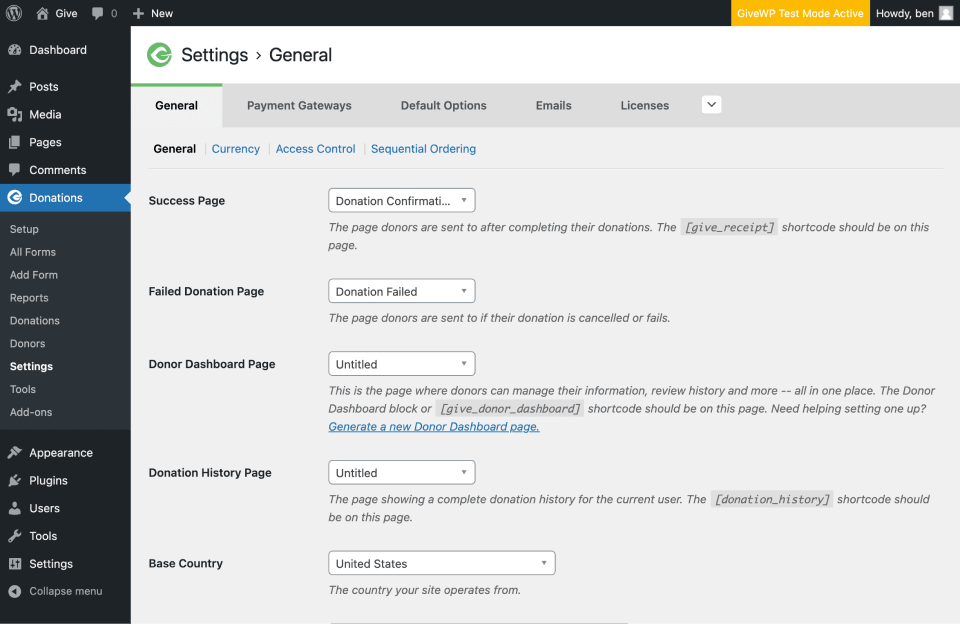960x624 pixels.
Task: Click Generate a new Donor Dashboard page link
Action: [434, 427]
